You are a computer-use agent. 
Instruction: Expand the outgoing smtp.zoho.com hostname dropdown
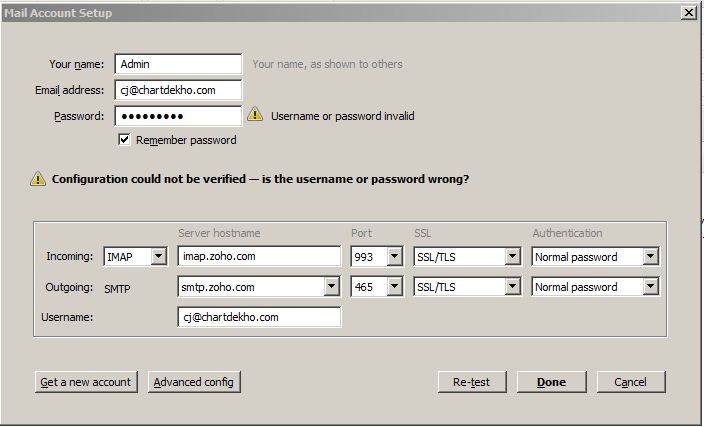[332, 287]
